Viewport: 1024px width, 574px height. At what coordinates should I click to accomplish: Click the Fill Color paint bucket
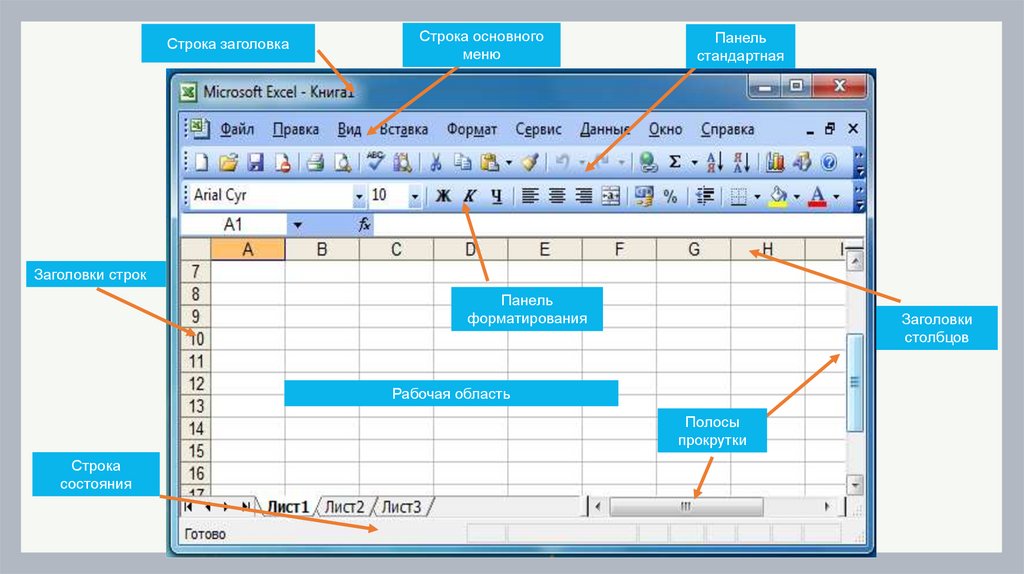point(778,196)
